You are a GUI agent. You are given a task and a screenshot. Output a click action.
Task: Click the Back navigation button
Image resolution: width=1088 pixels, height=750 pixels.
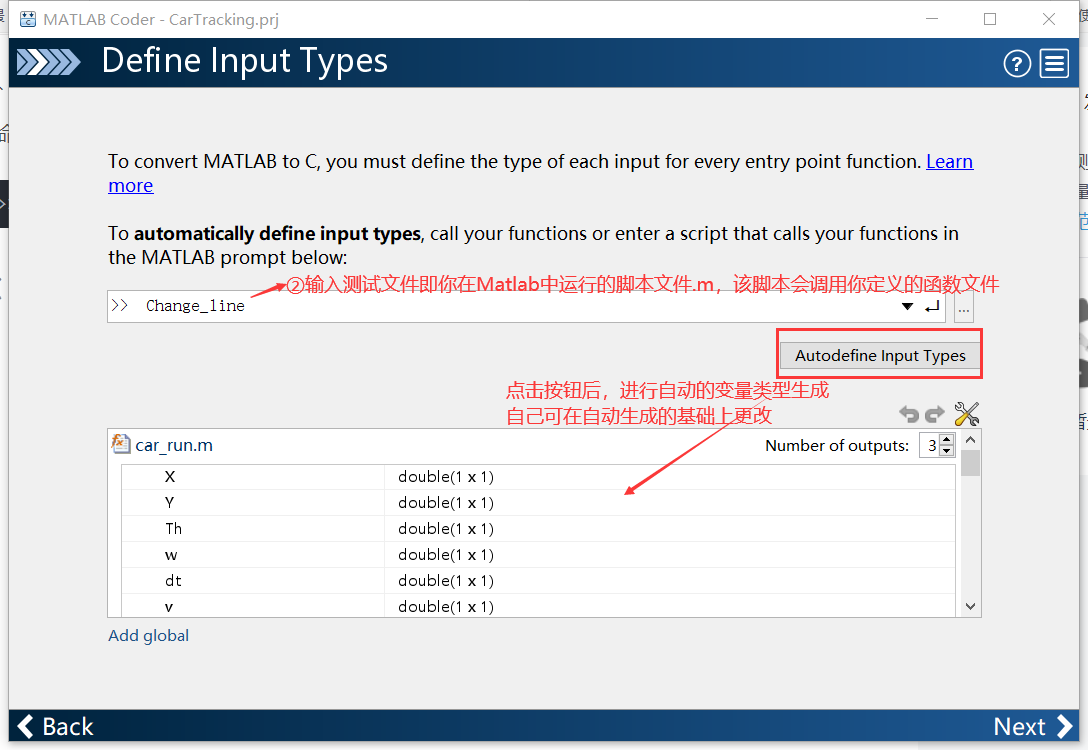pyautogui.click(x=55, y=726)
